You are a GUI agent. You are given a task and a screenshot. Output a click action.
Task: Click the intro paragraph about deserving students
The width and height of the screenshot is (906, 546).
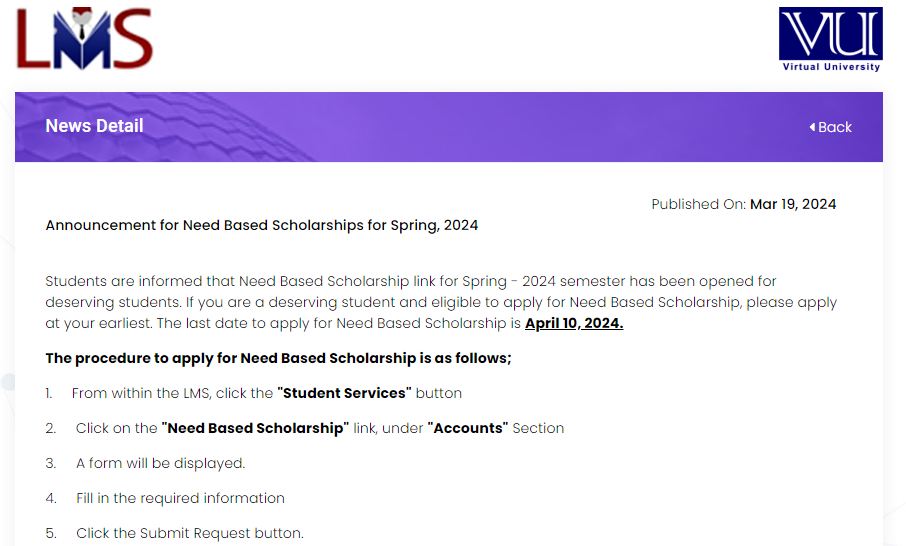point(441,302)
